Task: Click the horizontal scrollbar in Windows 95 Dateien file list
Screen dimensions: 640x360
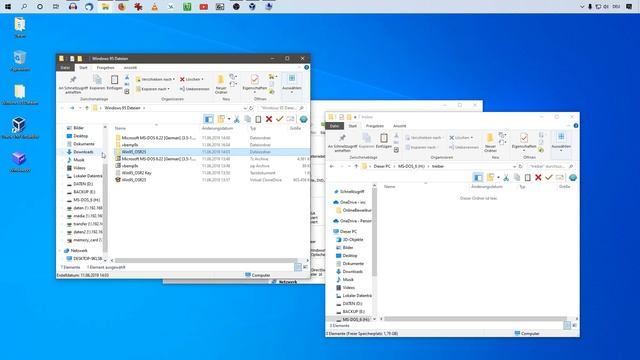Action: (x=206, y=260)
